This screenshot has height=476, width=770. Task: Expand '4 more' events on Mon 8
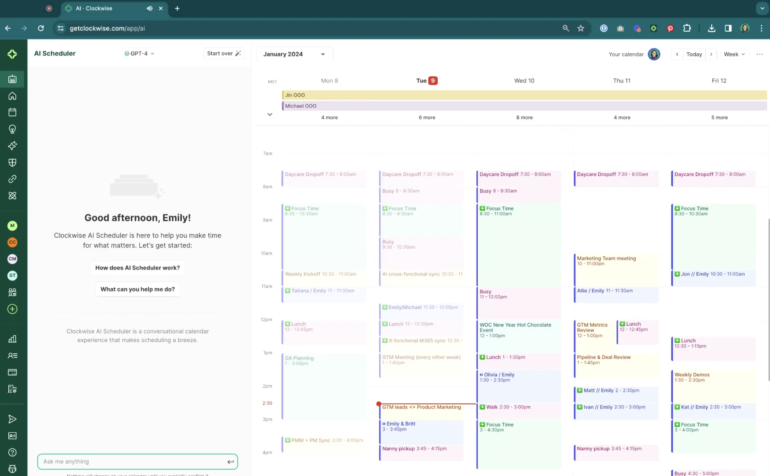pyautogui.click(x=330, y=117)
